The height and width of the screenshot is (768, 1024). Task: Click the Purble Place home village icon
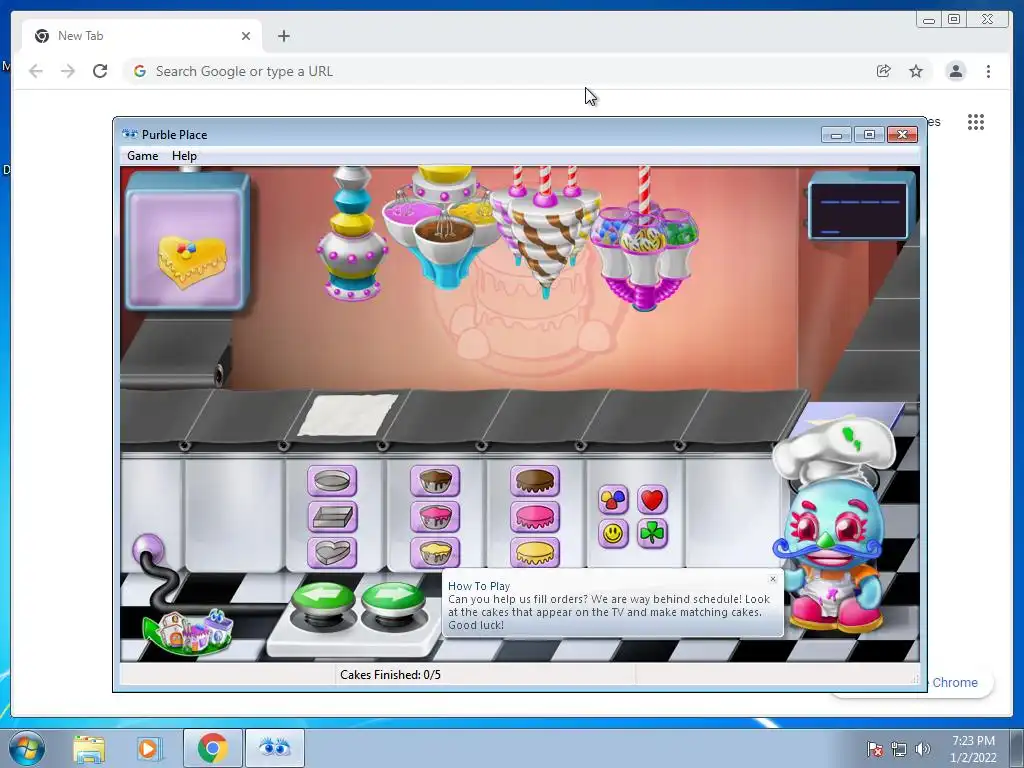pos(188,632)
